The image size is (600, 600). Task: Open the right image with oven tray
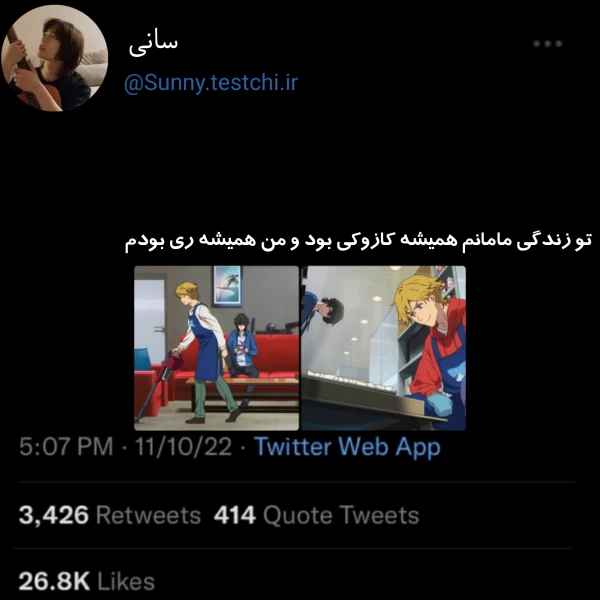(x=383, y=348)
